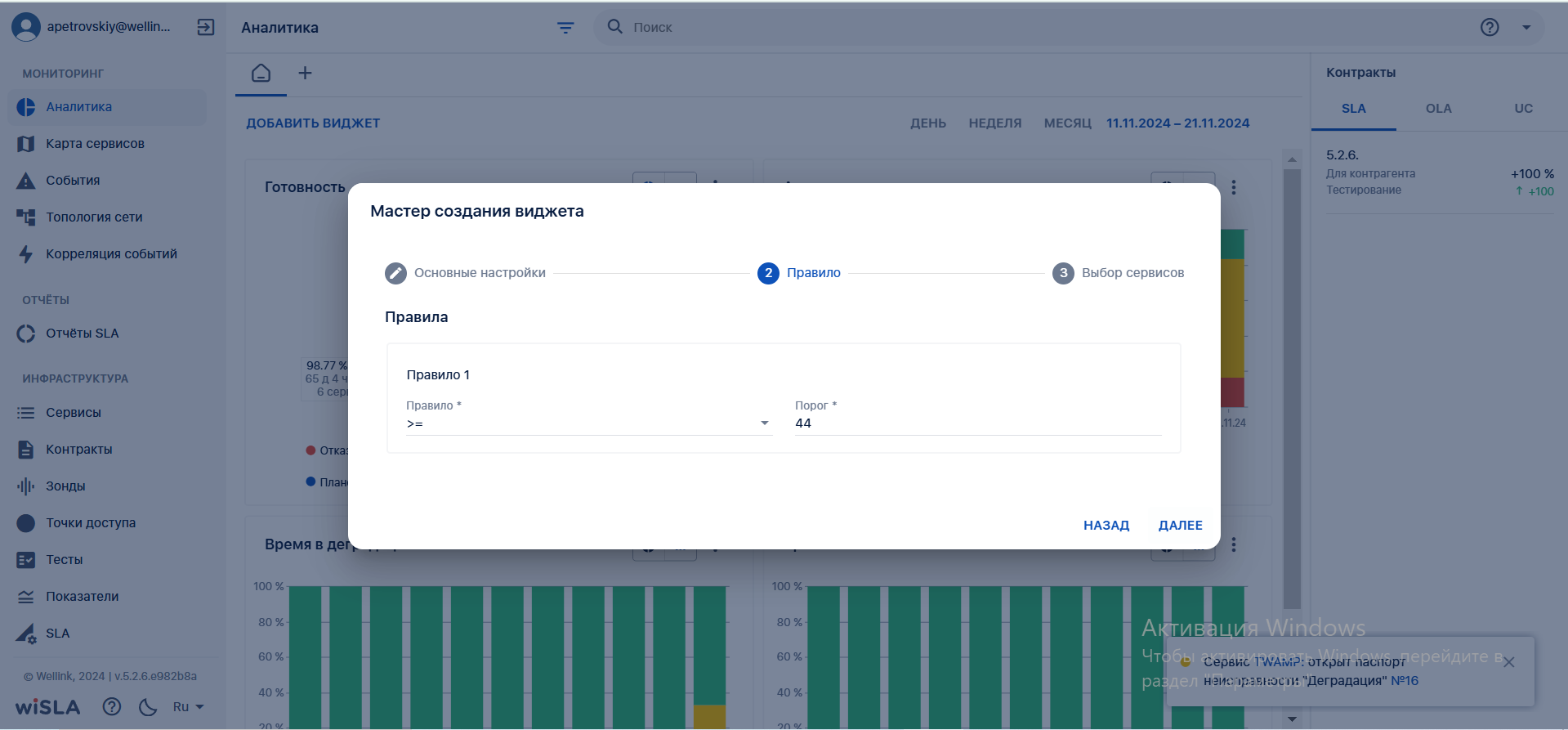Open Корреляция событий in the sidebar
The image size is (1568, 730).
pyautogui.click(x=107, y=254)
